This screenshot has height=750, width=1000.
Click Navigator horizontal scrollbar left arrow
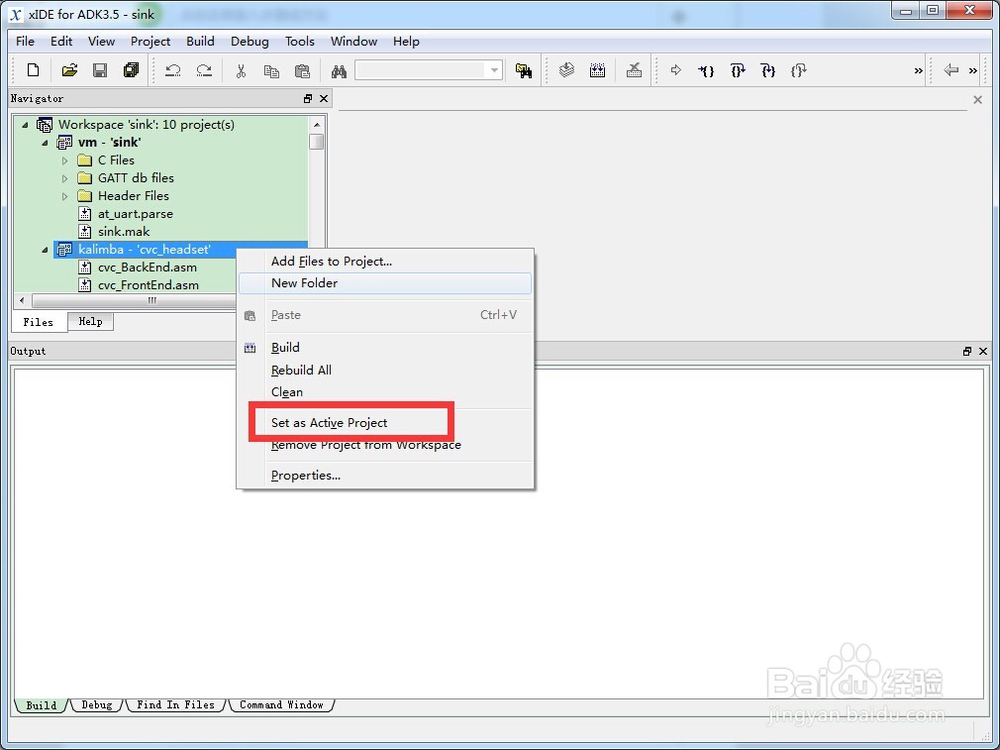(22, 300)
